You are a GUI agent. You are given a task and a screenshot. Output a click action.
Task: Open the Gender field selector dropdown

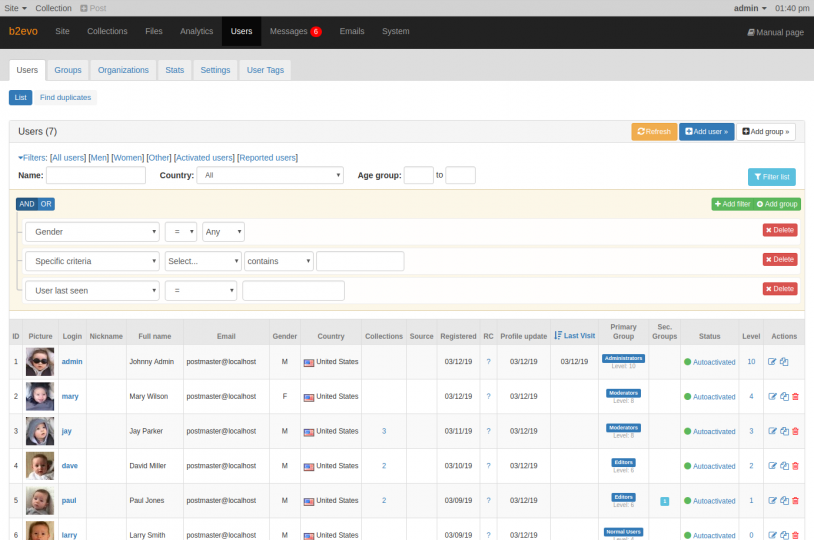(x=92, y=232)
